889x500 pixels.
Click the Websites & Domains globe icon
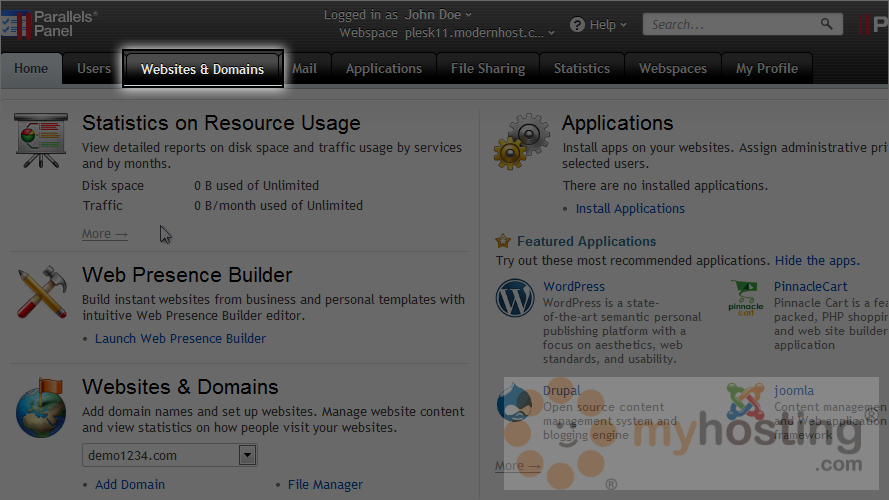pos(41,408)
